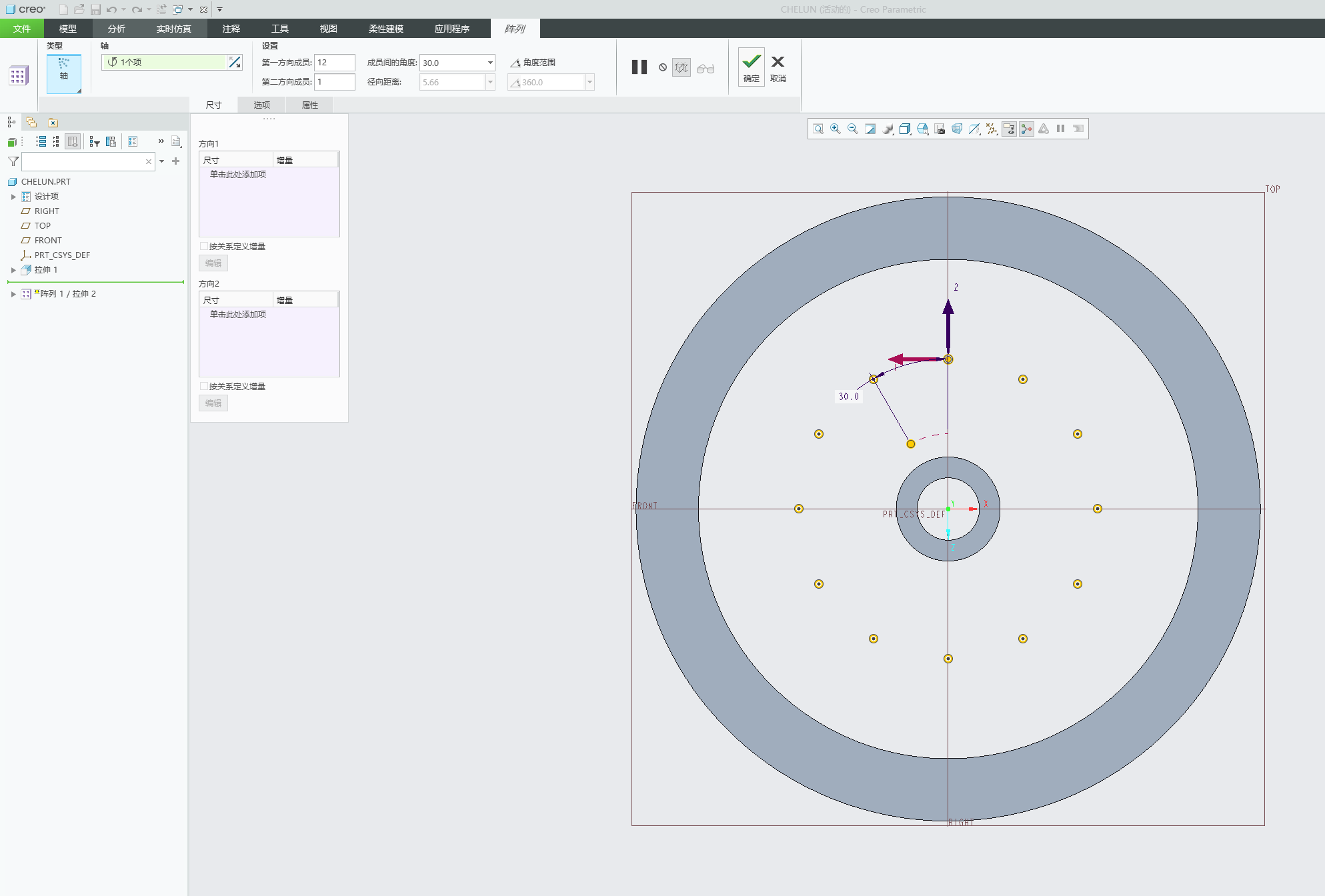
Task: Click the second direction members field
Action: coord(334,82)
